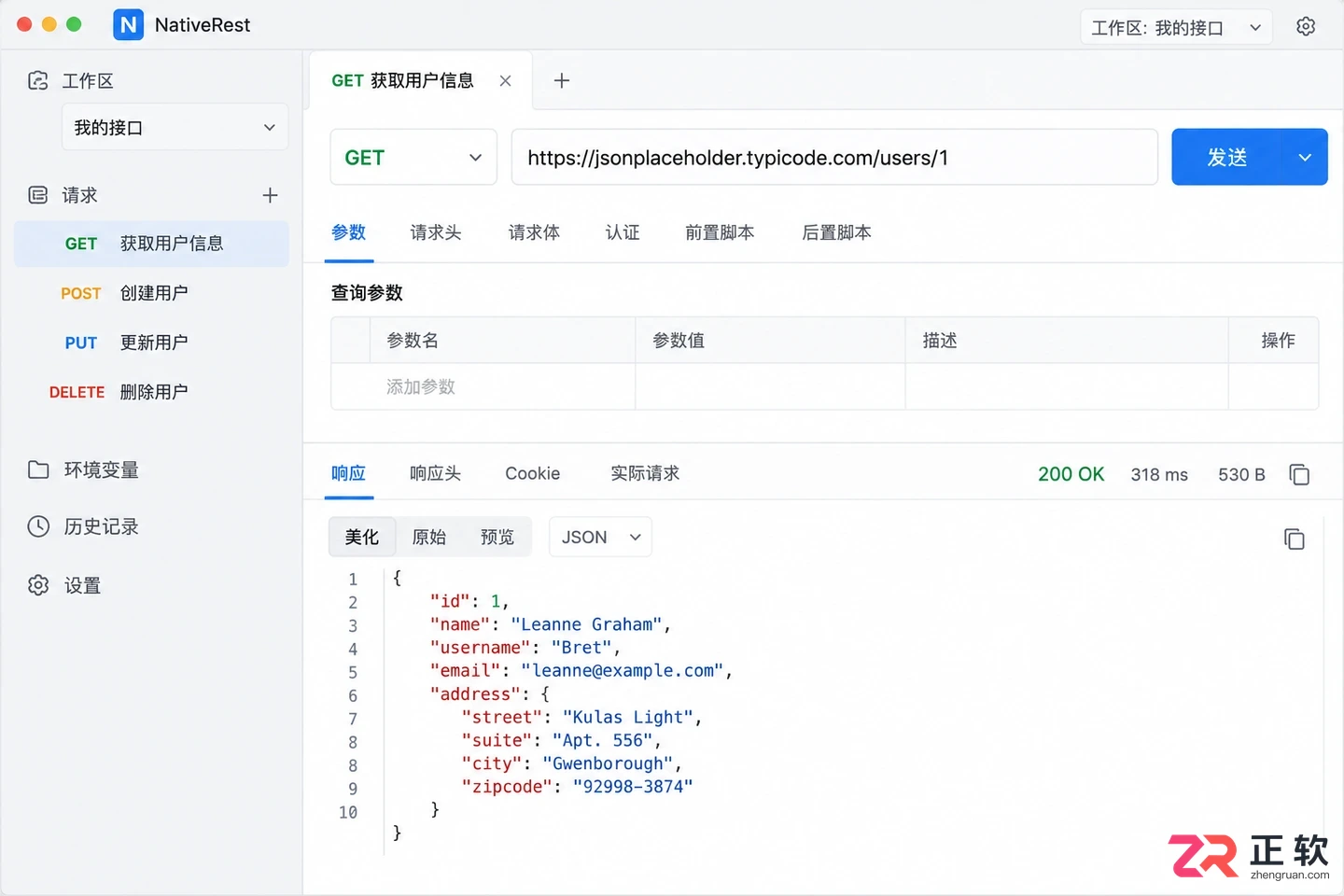Click the requests list icon beside 请求

click(x=38, y=195)
